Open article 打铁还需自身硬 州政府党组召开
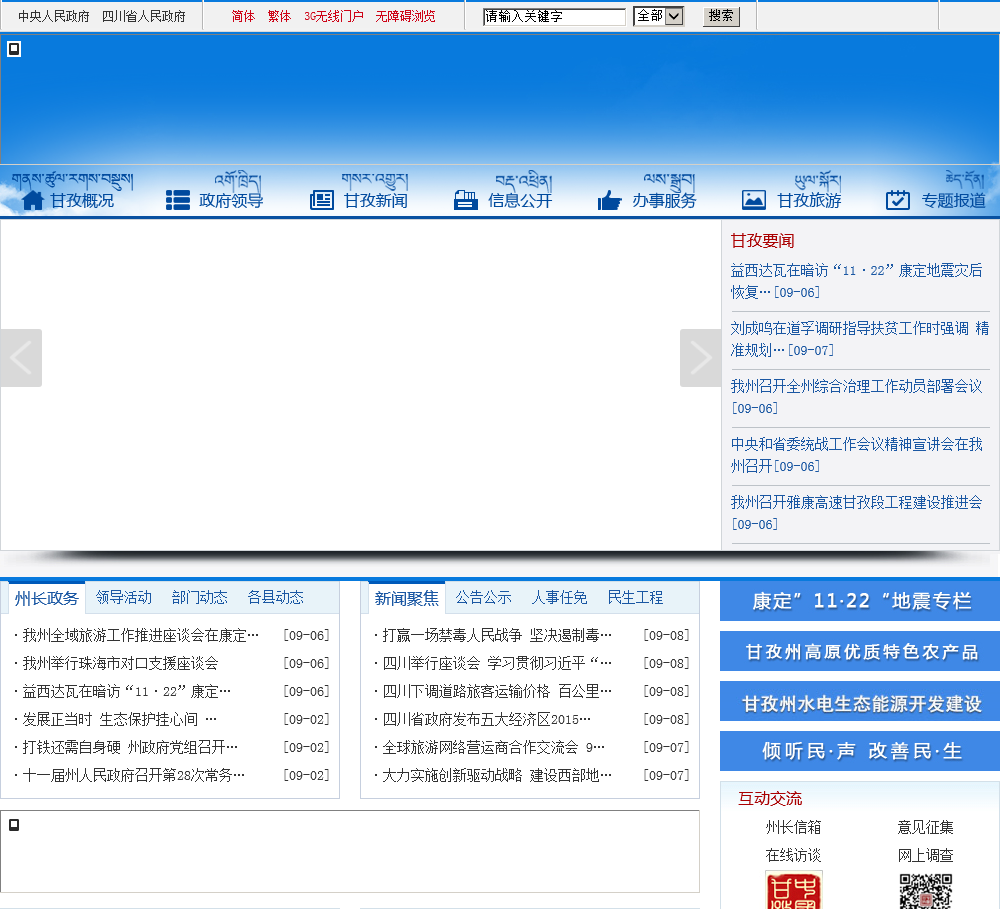Viewport: 1000px width, 909px height. tap(130, 747)
